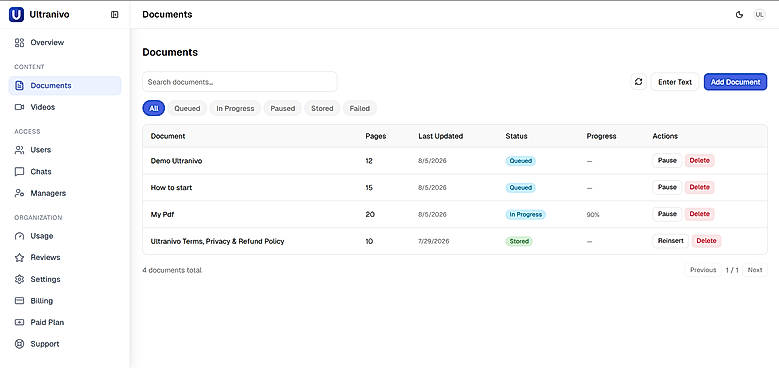Click the Managers icon

pos(19,193)
